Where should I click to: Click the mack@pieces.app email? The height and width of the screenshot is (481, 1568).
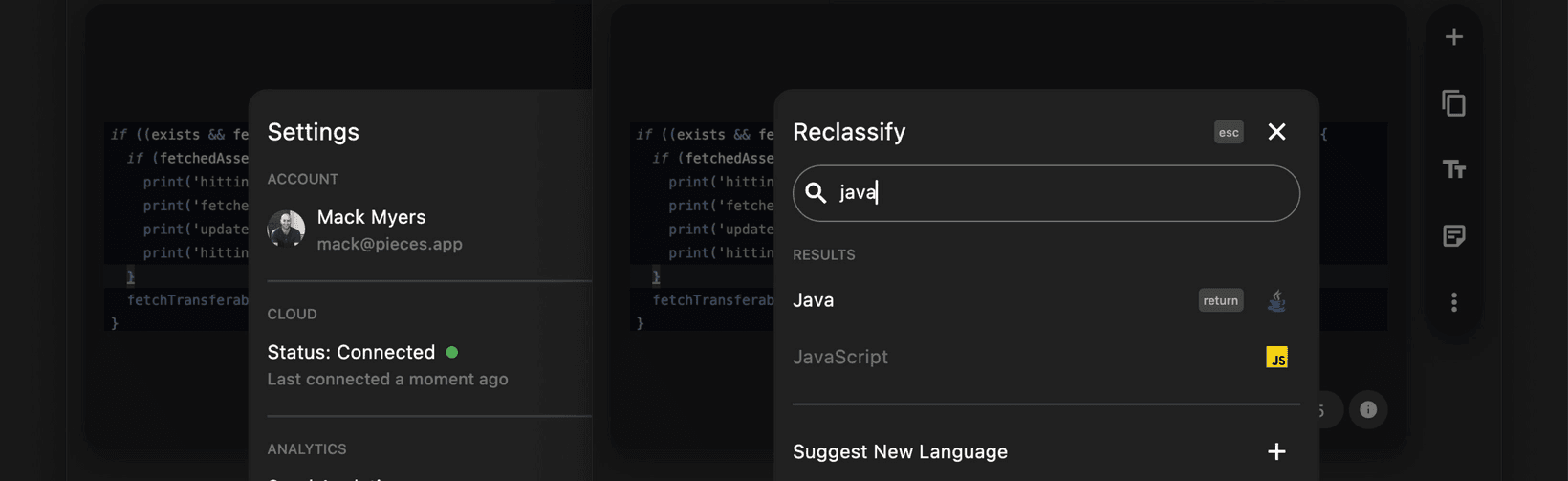point(389,244)
